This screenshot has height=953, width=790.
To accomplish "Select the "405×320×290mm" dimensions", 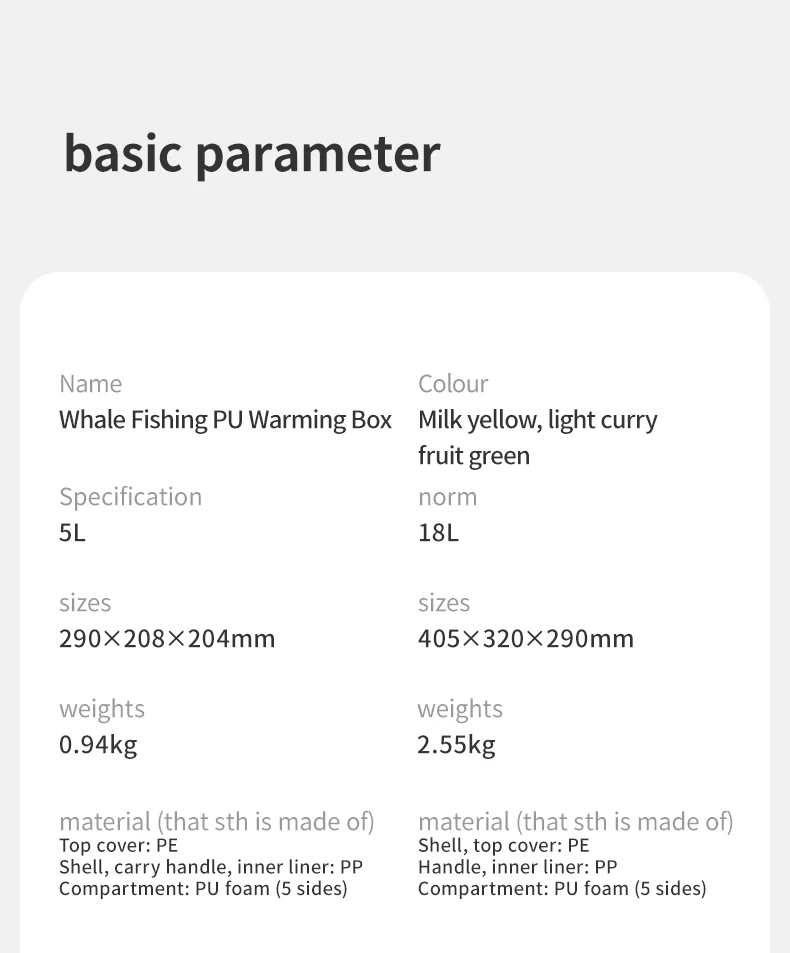I will click(525, 639).
